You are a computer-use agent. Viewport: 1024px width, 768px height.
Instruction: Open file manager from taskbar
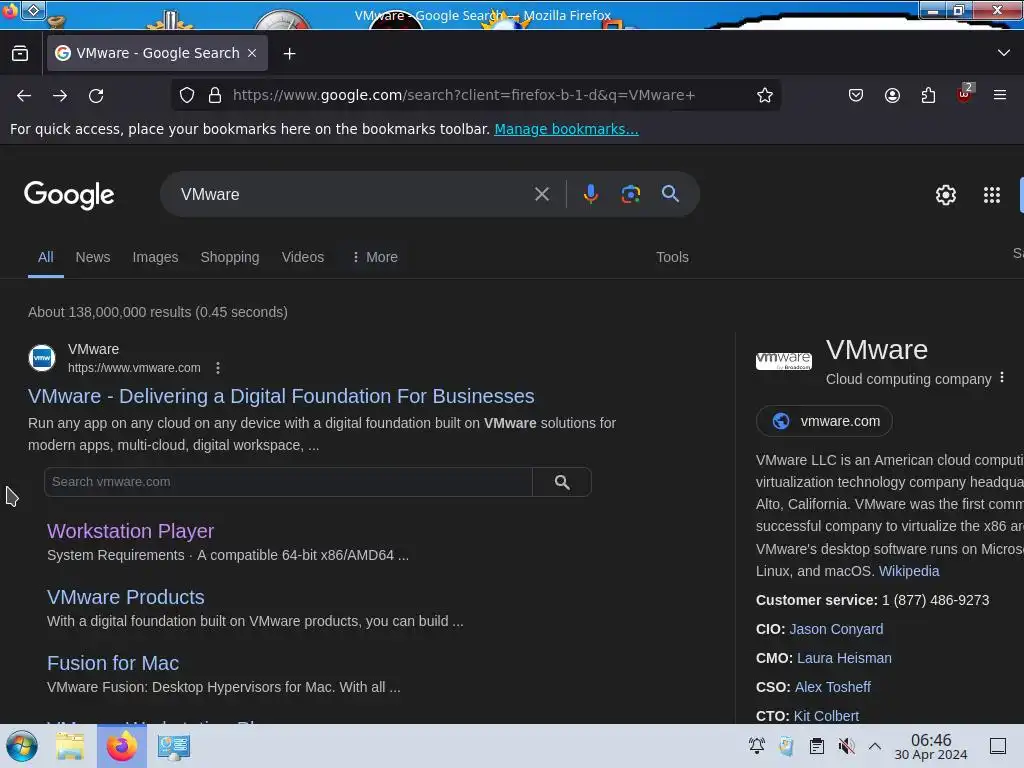70,746
